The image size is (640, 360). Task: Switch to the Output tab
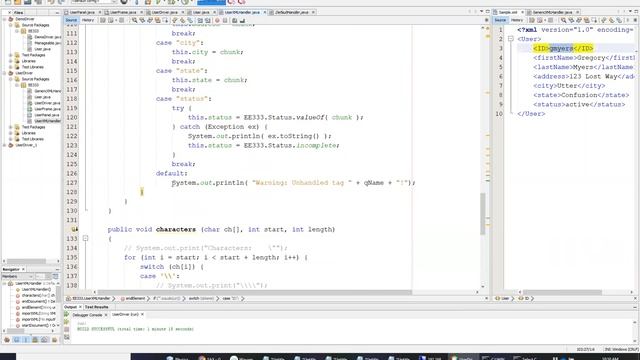pyautogui.click(x=70, y=307)
